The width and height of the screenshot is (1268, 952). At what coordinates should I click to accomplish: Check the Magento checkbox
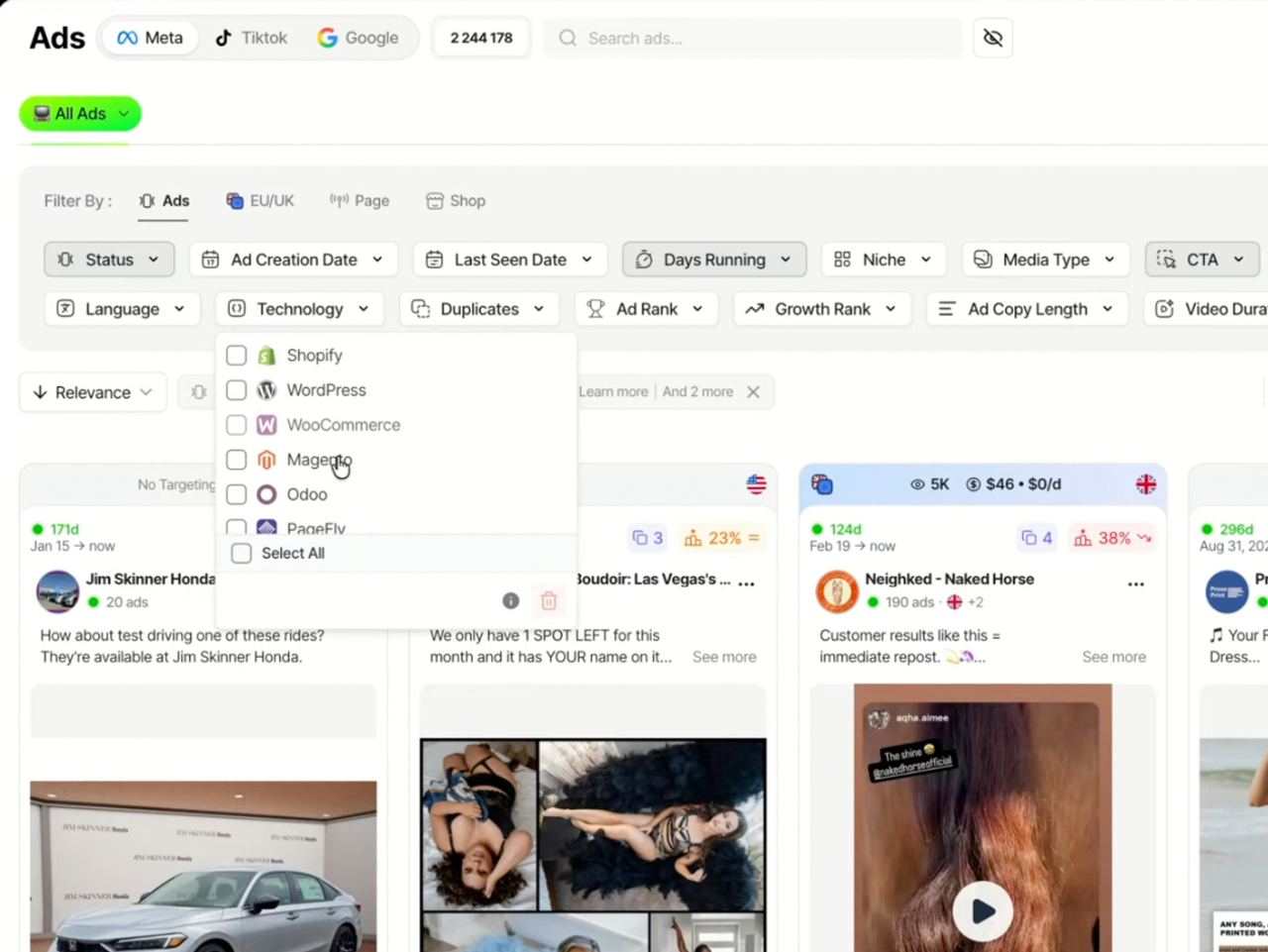236,460
